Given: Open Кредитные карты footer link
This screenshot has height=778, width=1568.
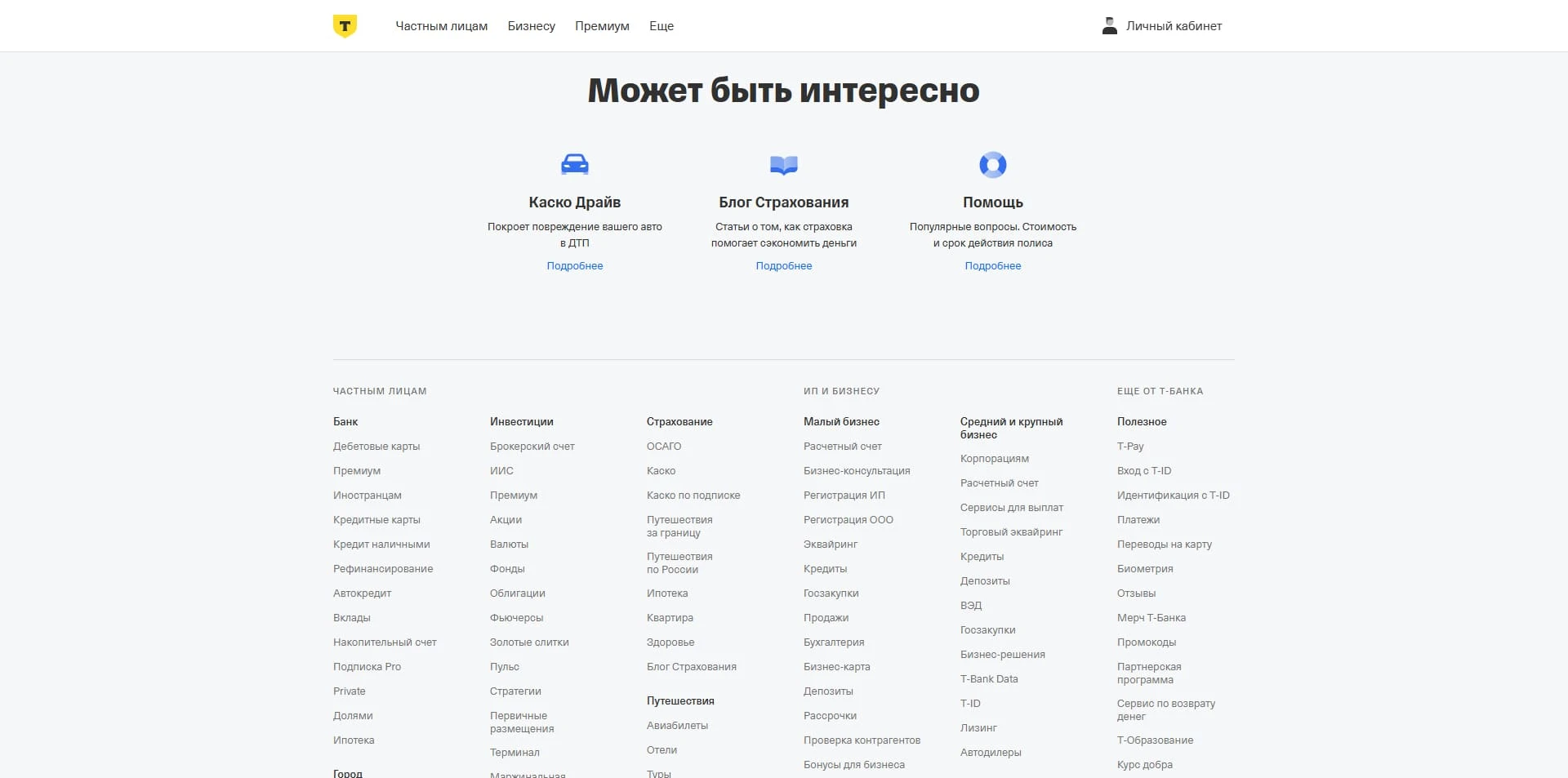Looking at the screenshot, I should pos(376,520).
